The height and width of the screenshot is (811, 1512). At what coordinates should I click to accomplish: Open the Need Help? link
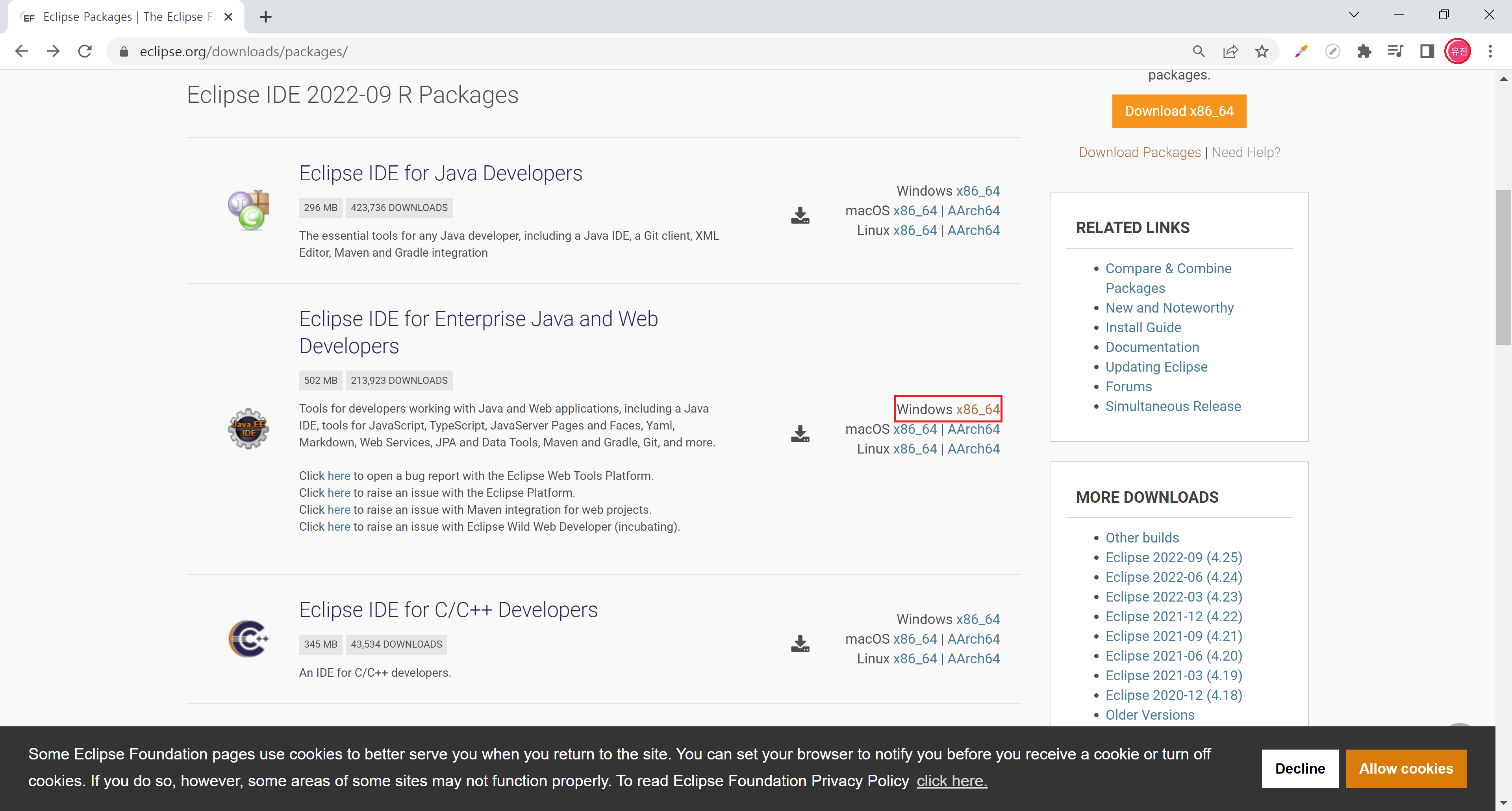pyautogui.click(x=1245, y=152)
